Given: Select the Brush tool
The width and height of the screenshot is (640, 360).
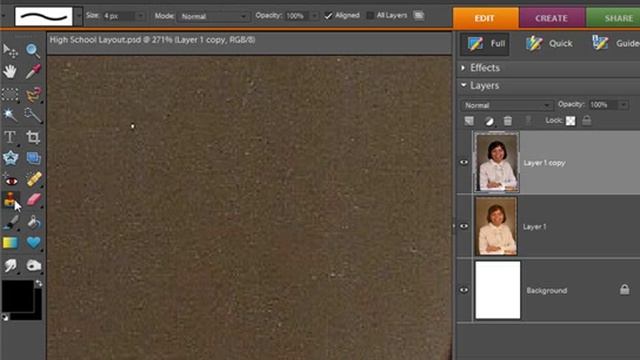Looking at the screenshot, I should coord(10,222).
